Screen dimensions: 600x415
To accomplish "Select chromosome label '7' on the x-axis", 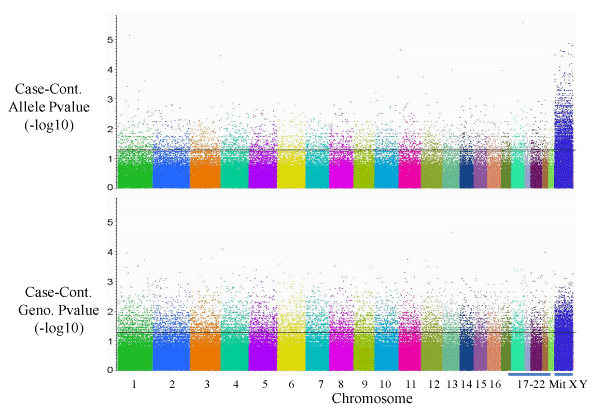I will [321, 384].
